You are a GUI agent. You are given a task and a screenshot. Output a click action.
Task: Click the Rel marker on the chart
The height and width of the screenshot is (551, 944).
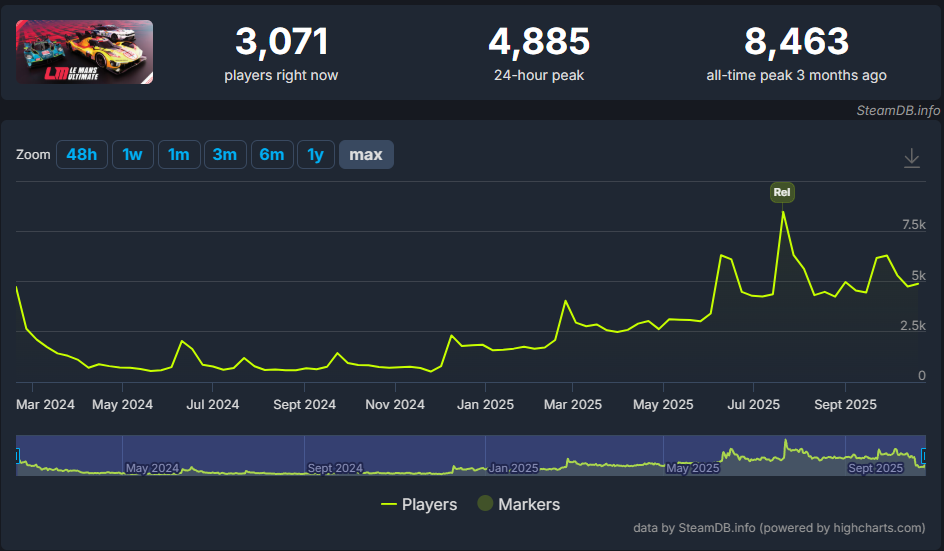[x=782, y=192]
